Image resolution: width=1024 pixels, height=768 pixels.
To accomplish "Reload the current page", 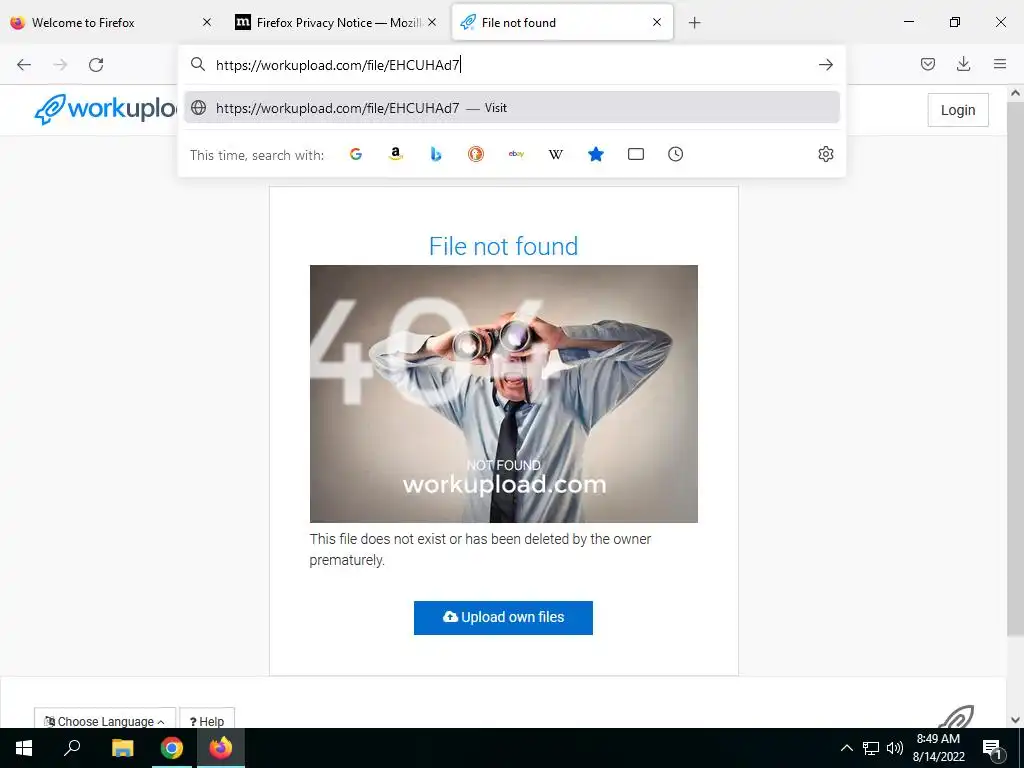I will point(96,65).
